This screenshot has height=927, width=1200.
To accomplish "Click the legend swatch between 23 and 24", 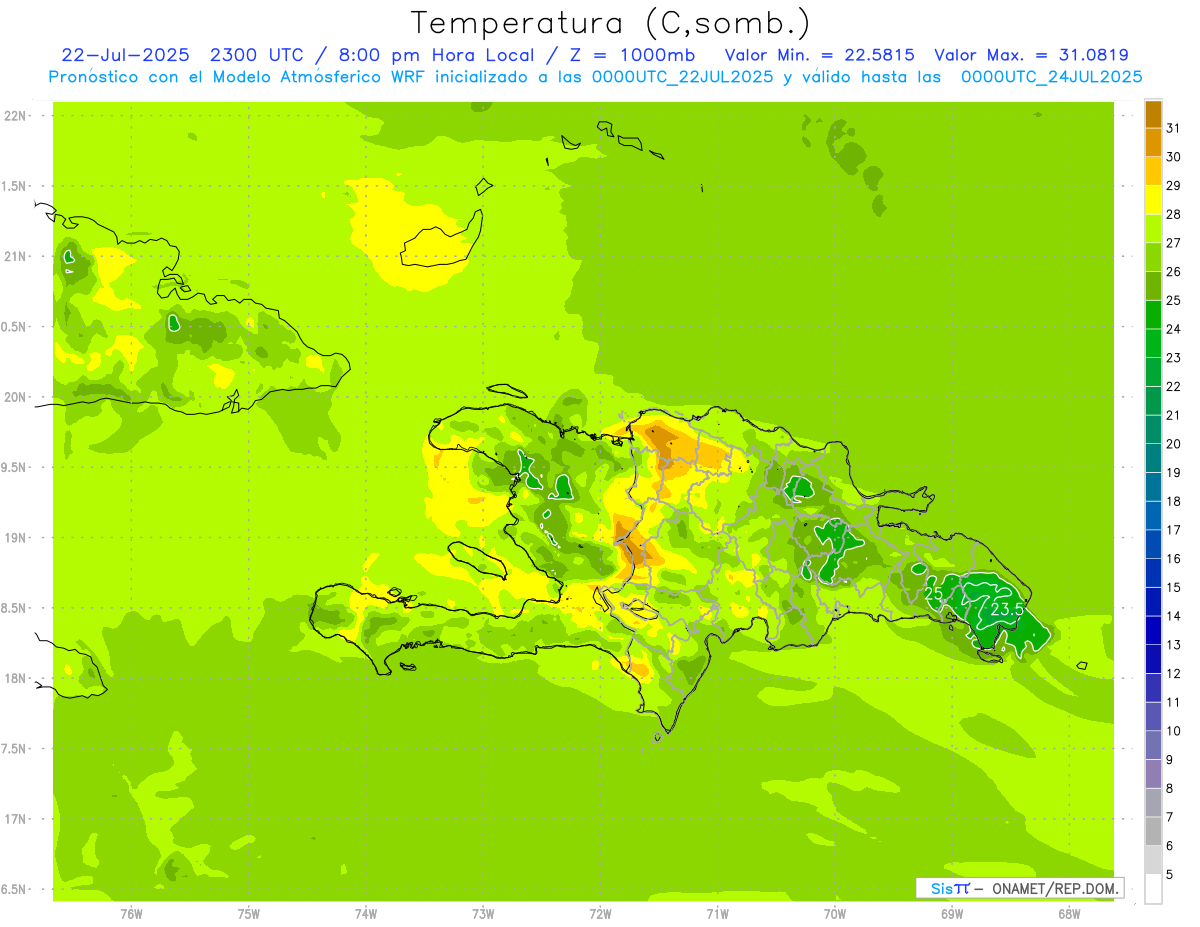I will click(1153, 343).
